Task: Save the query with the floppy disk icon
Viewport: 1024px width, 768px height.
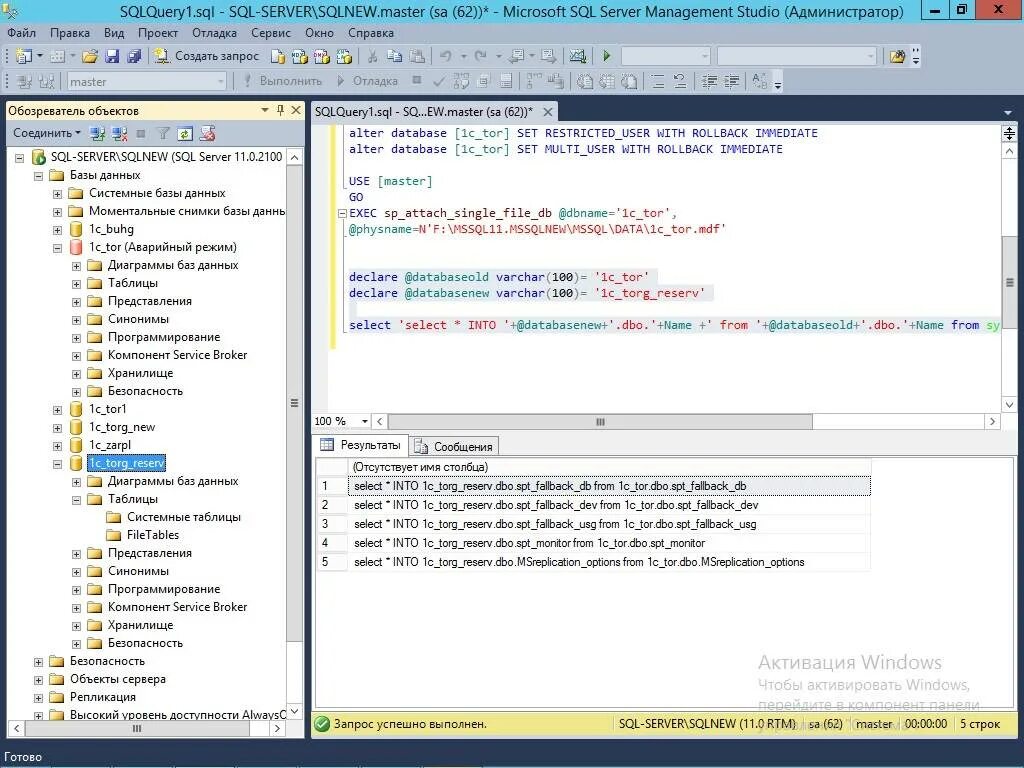Action: click(x=112, y=56)
